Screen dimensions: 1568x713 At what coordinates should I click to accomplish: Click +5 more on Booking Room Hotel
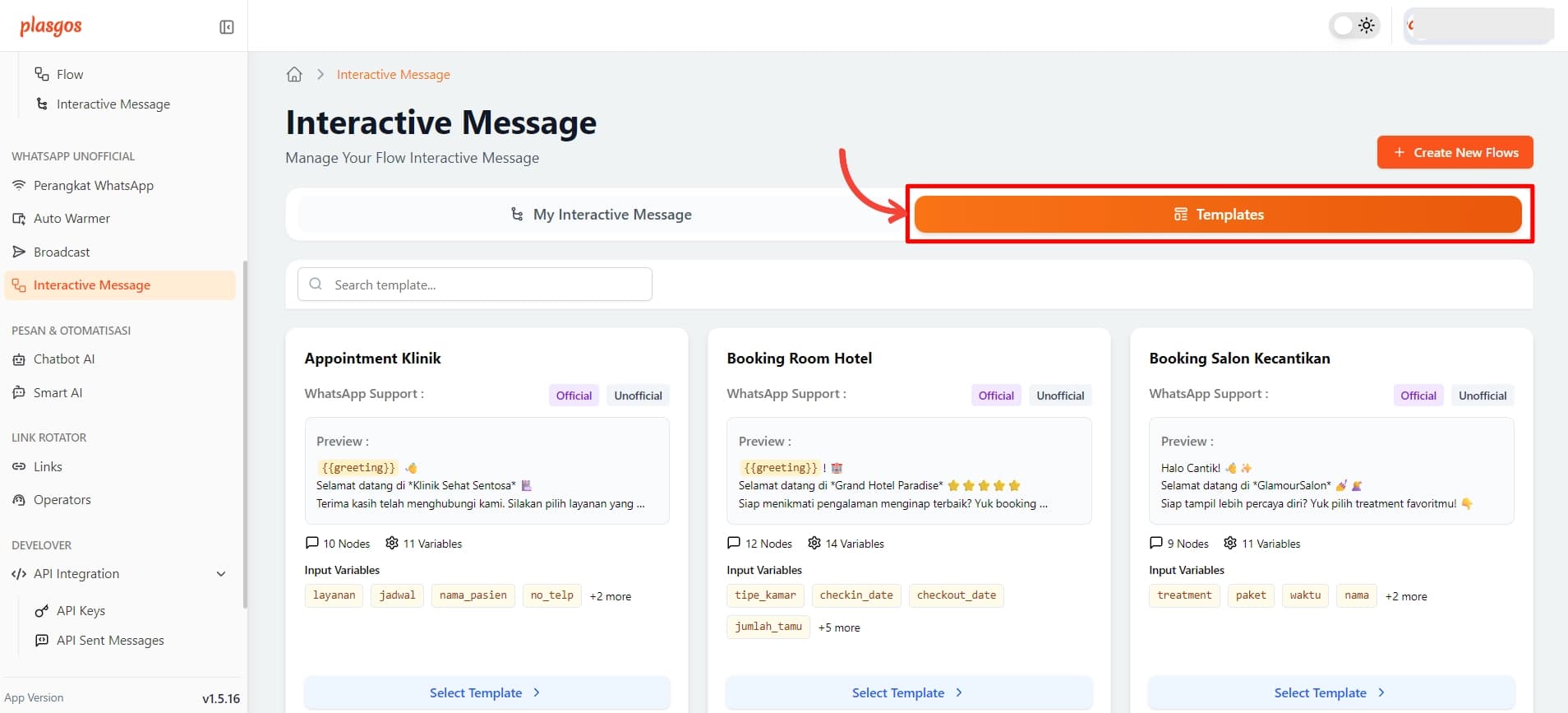(839, 627)
